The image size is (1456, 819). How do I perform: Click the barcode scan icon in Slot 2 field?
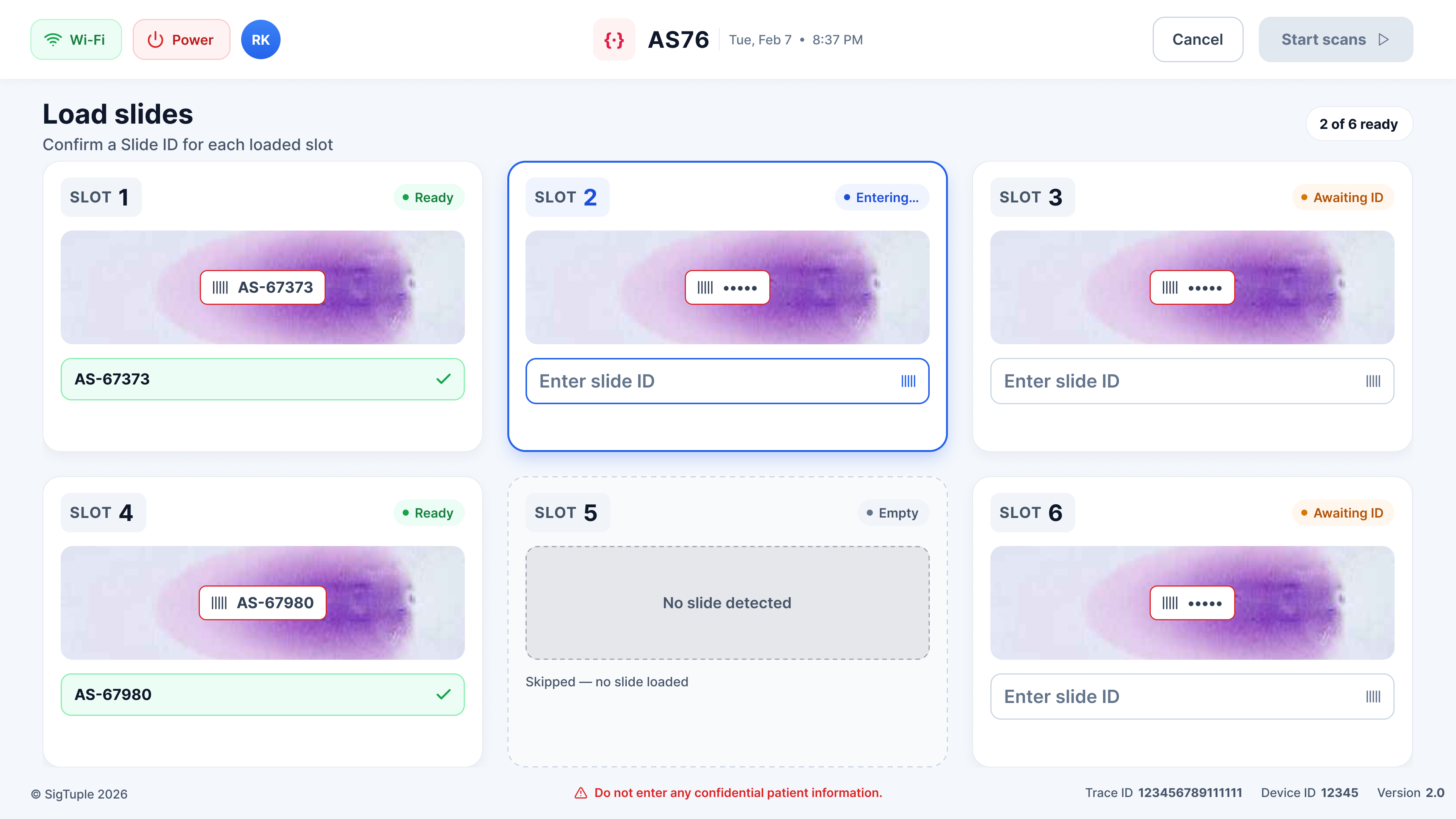tap(908, 381)
